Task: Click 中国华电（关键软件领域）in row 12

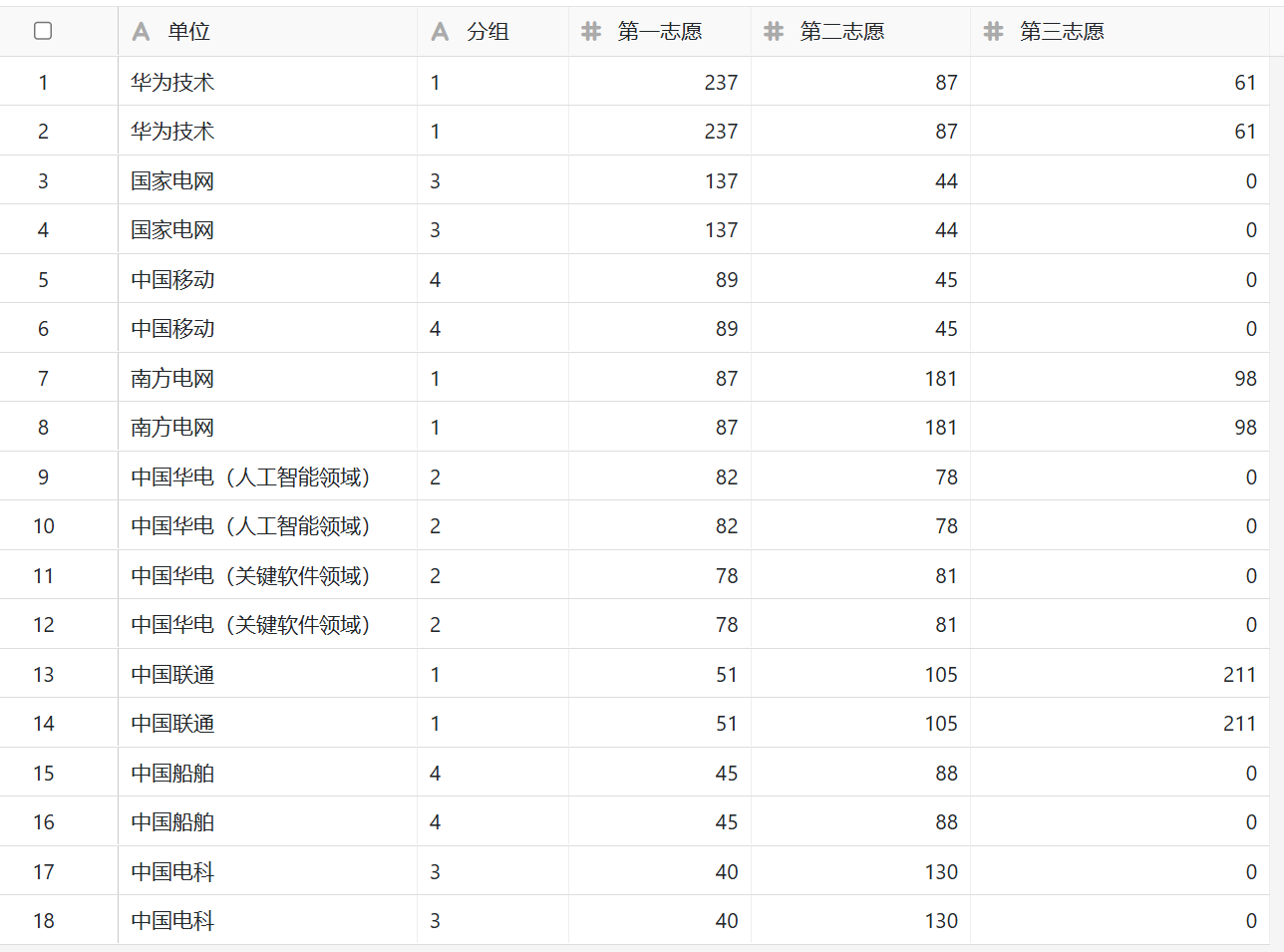Action: [x=250, y=625]
